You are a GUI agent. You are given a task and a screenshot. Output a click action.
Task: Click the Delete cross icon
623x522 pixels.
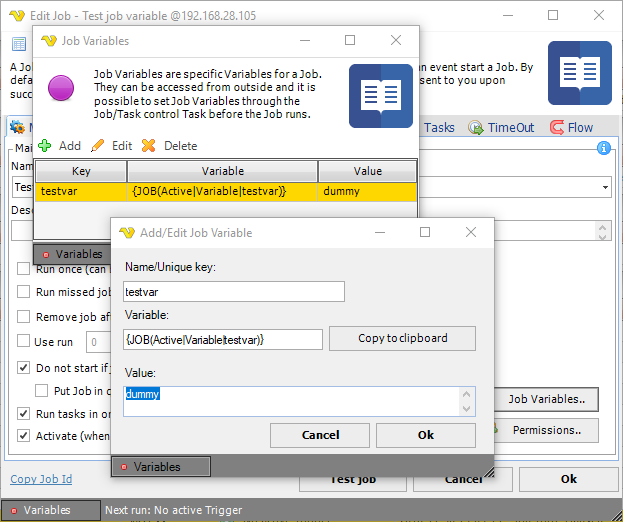coord(149,146)
